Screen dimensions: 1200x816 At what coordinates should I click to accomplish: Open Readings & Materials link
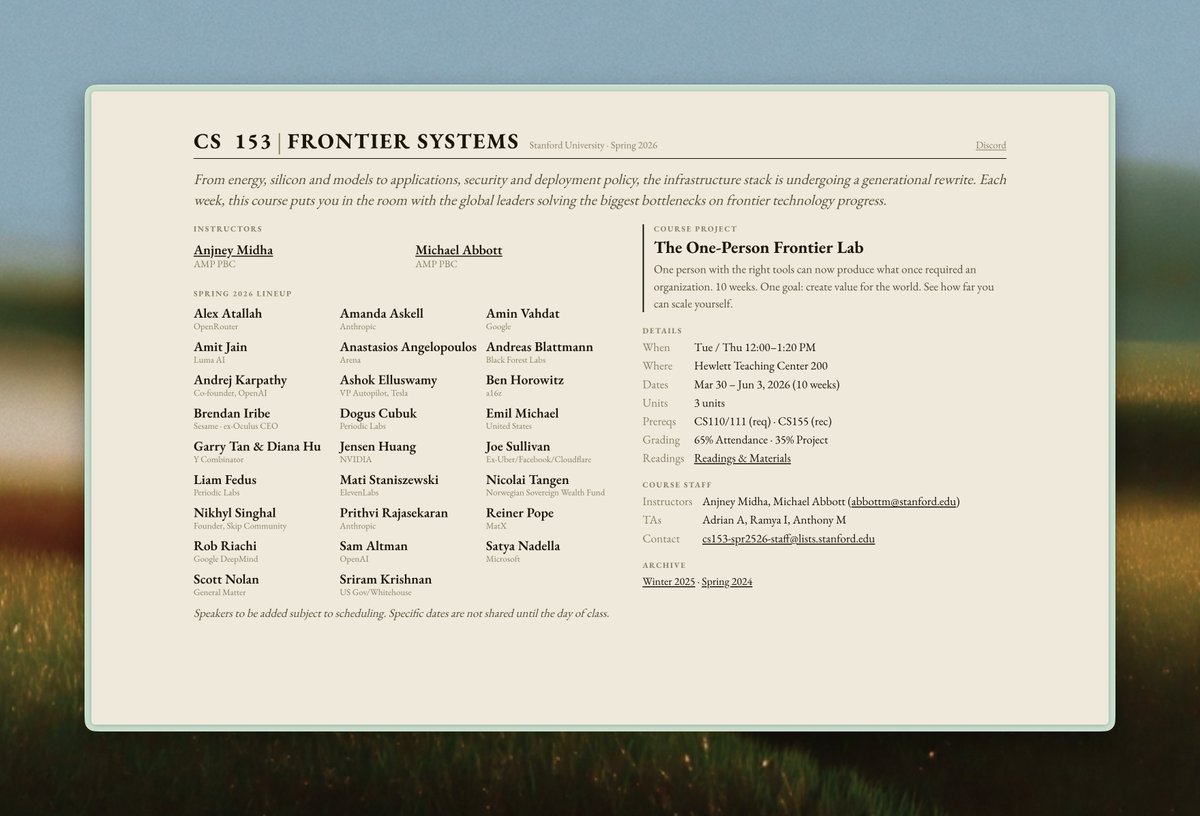[x=742, y=458]
